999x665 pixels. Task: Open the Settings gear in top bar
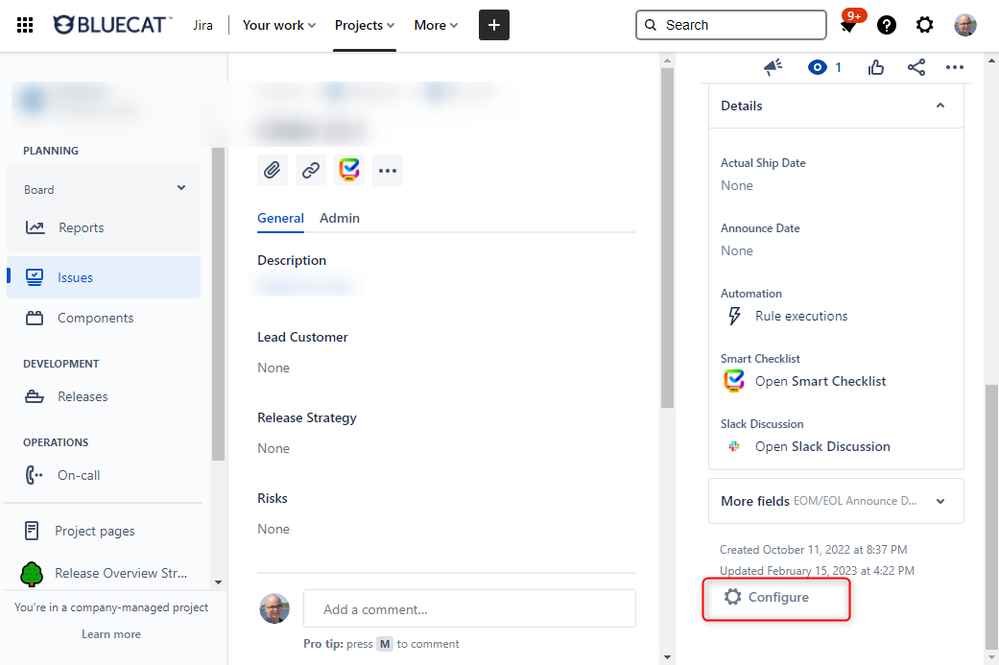(924, 25)
